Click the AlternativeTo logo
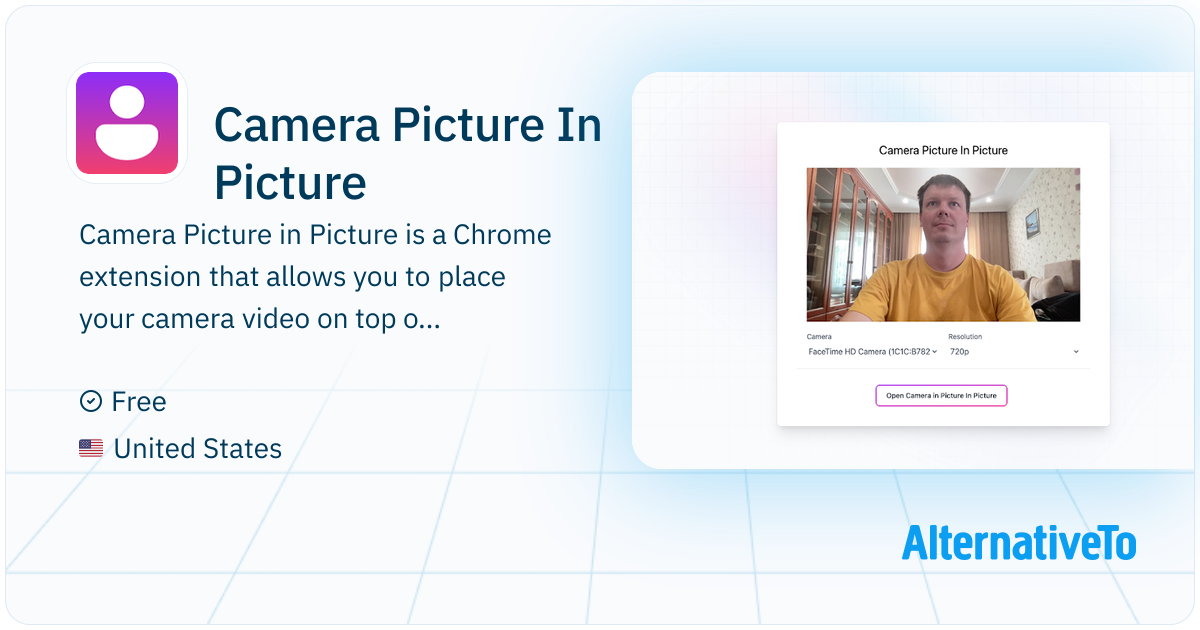The width and height of the screenshot is (1200, 630). [1019, 542]
